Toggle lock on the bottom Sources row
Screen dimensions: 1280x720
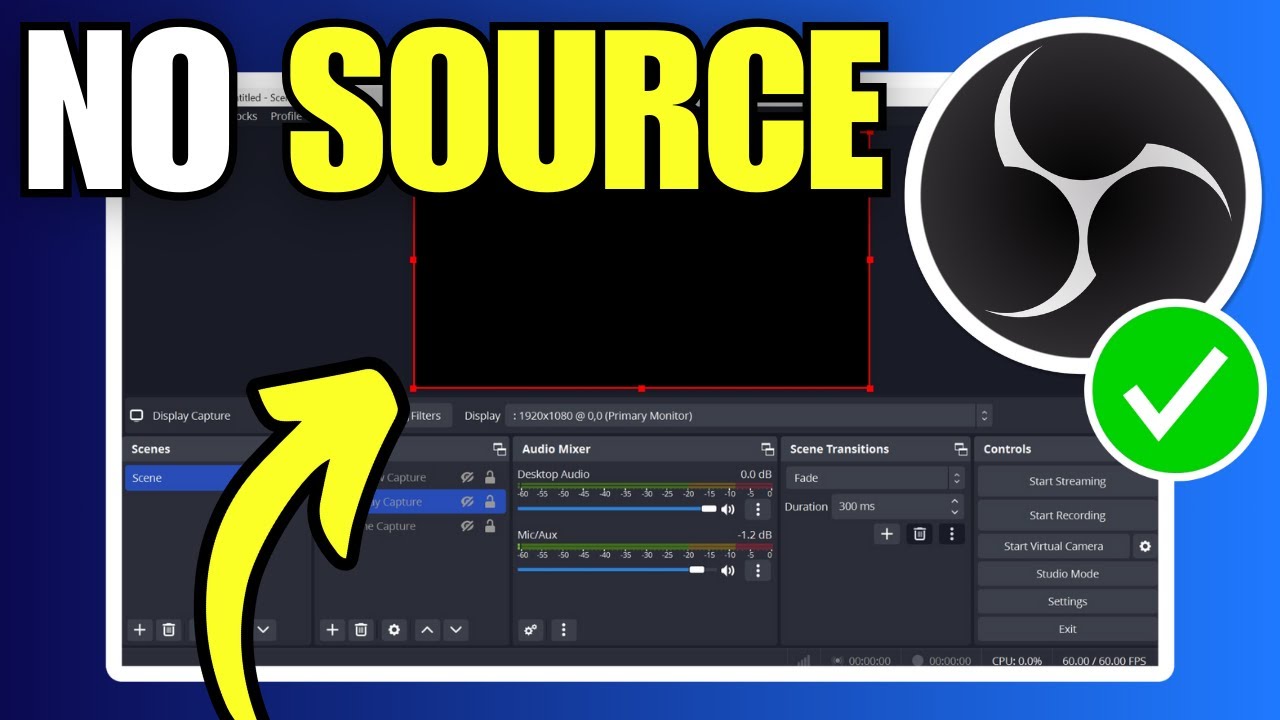click(490, 526)
